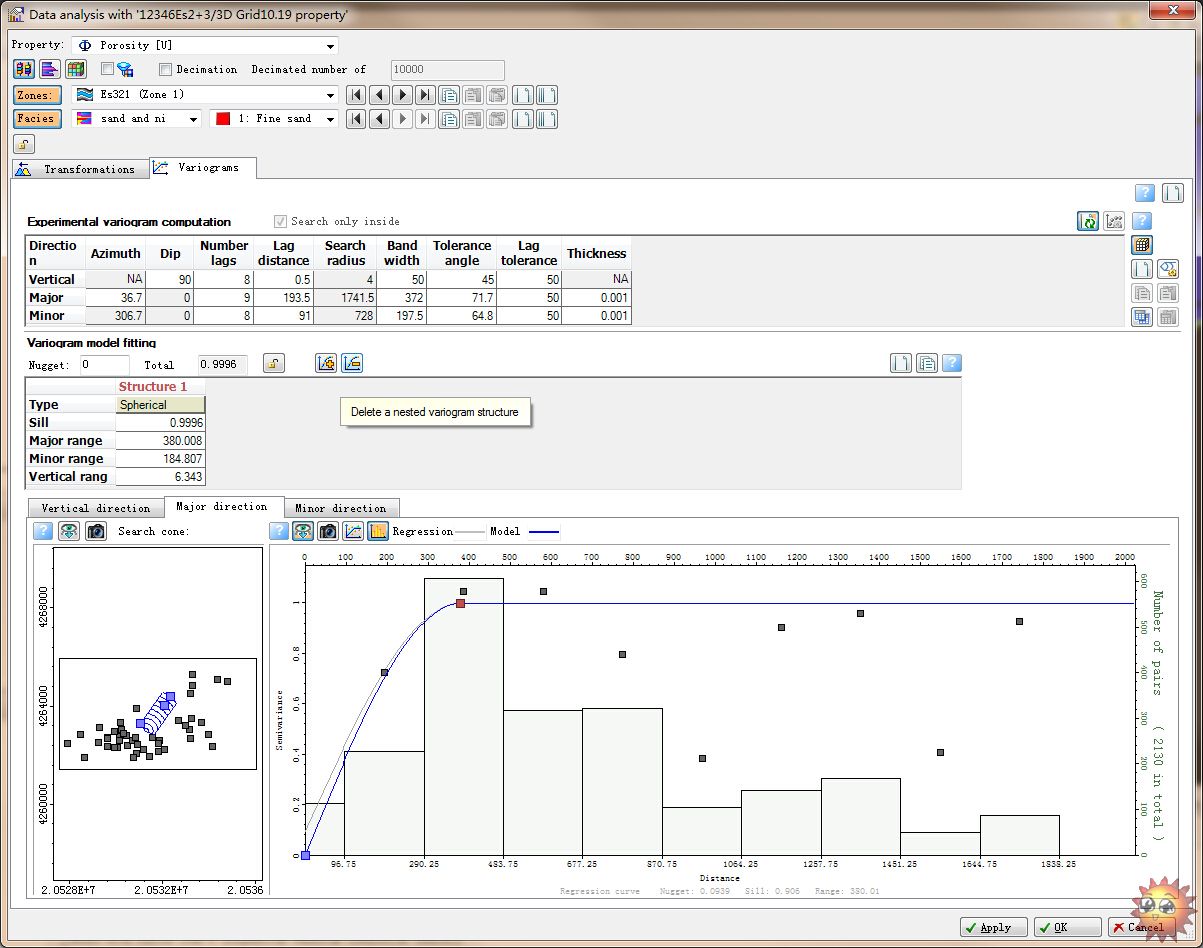The width and height of the screenshot is (1203, 948).
Task: Jump to first zone with skip-back arrow
Action: click(x=355, y=95)
